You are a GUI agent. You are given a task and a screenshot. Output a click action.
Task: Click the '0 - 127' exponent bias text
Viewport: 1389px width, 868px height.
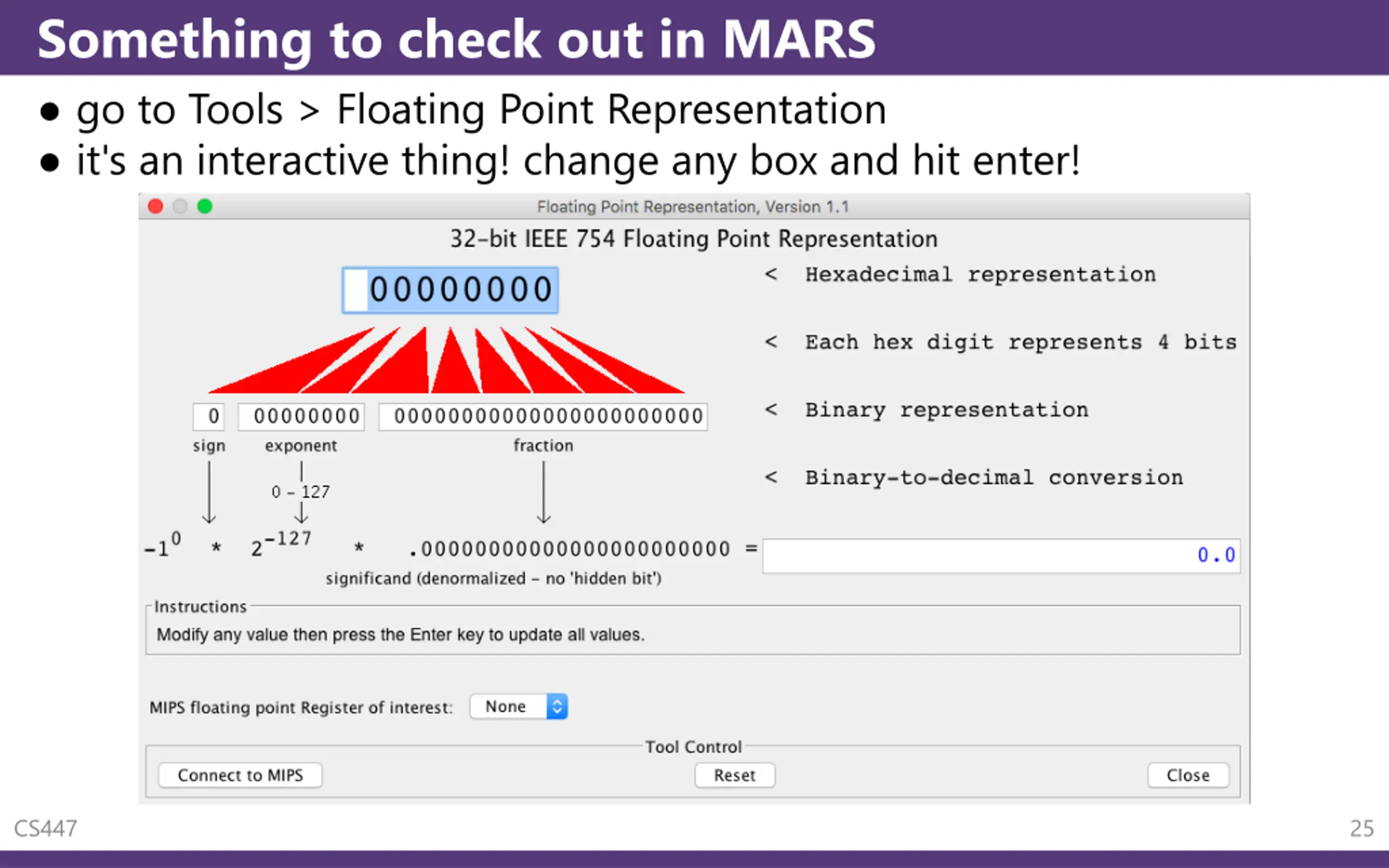tap(301, 492)
